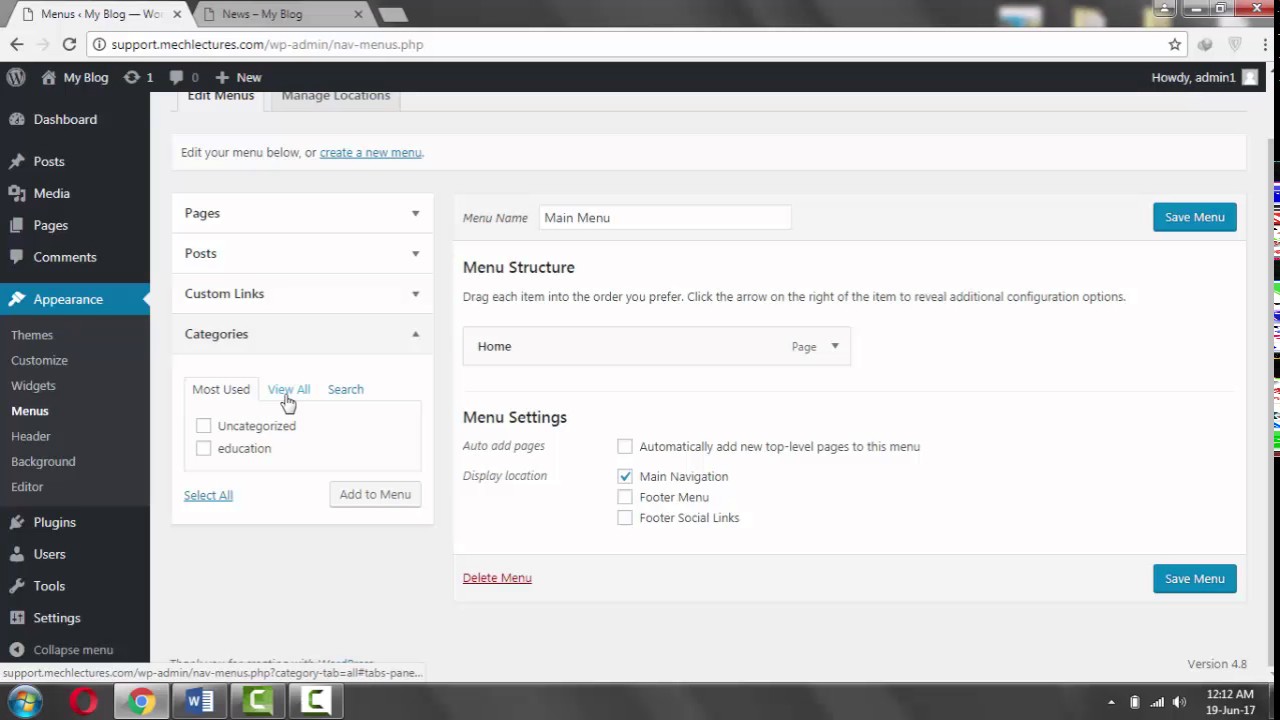Click the volume icon in system tray
This screenshot has height=720, width=1280.
point(1180,702)
